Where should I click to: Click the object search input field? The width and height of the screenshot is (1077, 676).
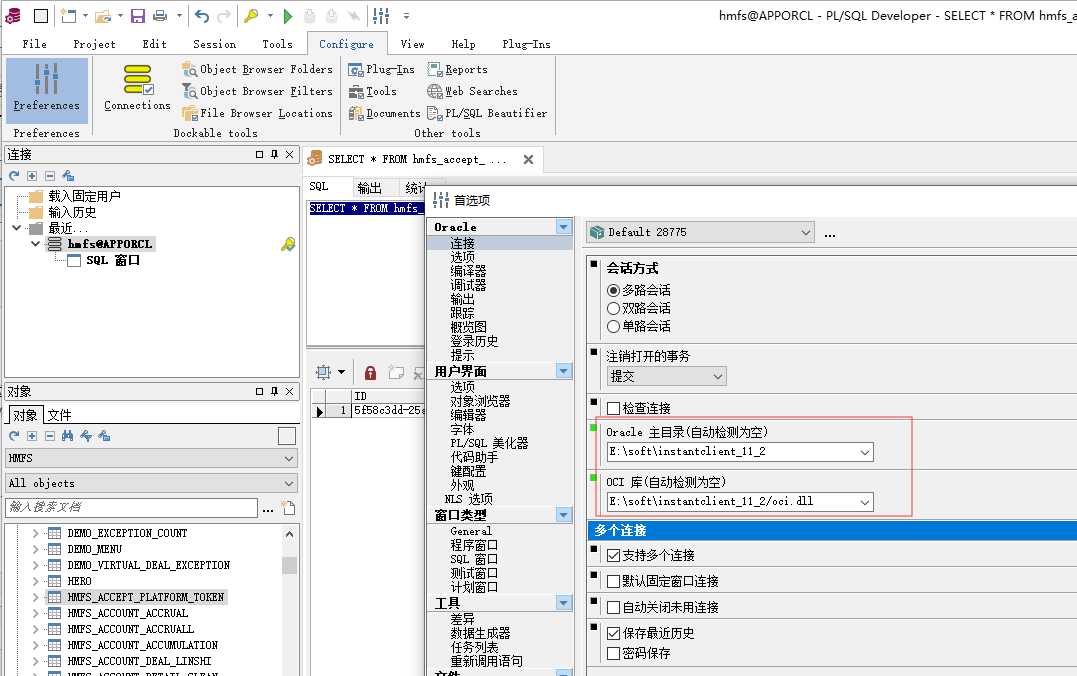[131, 508]
